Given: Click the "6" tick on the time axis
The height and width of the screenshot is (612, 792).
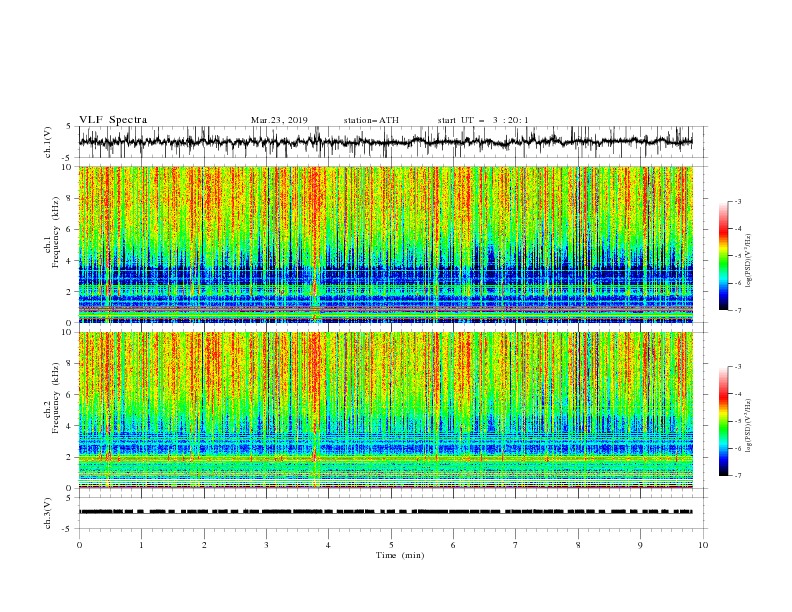Looking at the screenshot, I should point(454,545).
